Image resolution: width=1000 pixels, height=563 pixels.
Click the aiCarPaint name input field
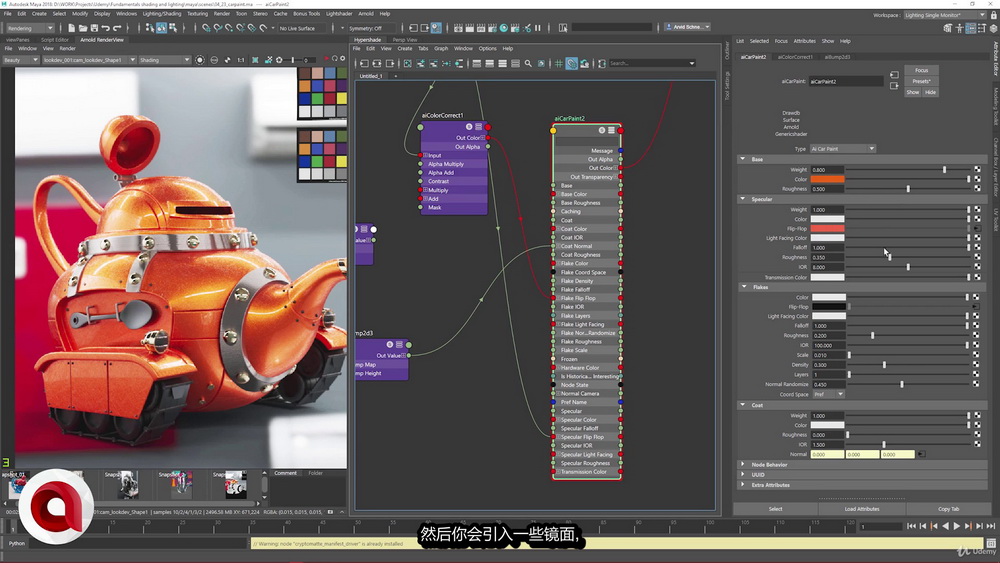[846, 81]
